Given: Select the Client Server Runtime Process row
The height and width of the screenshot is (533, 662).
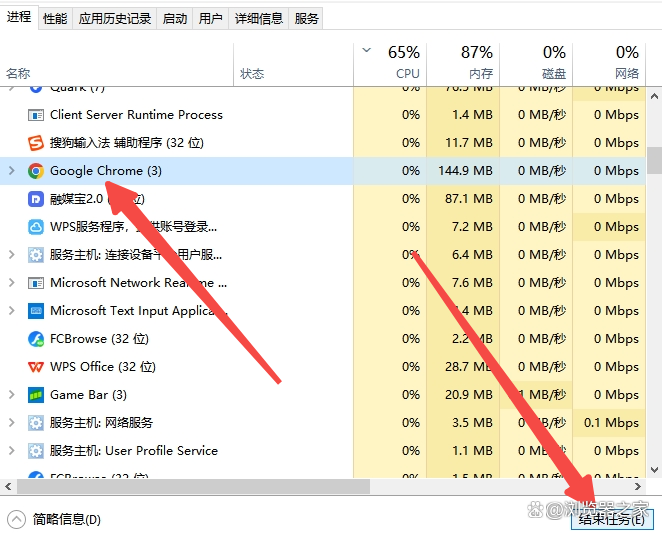Looking at the screenshot, I should point(323,115).
